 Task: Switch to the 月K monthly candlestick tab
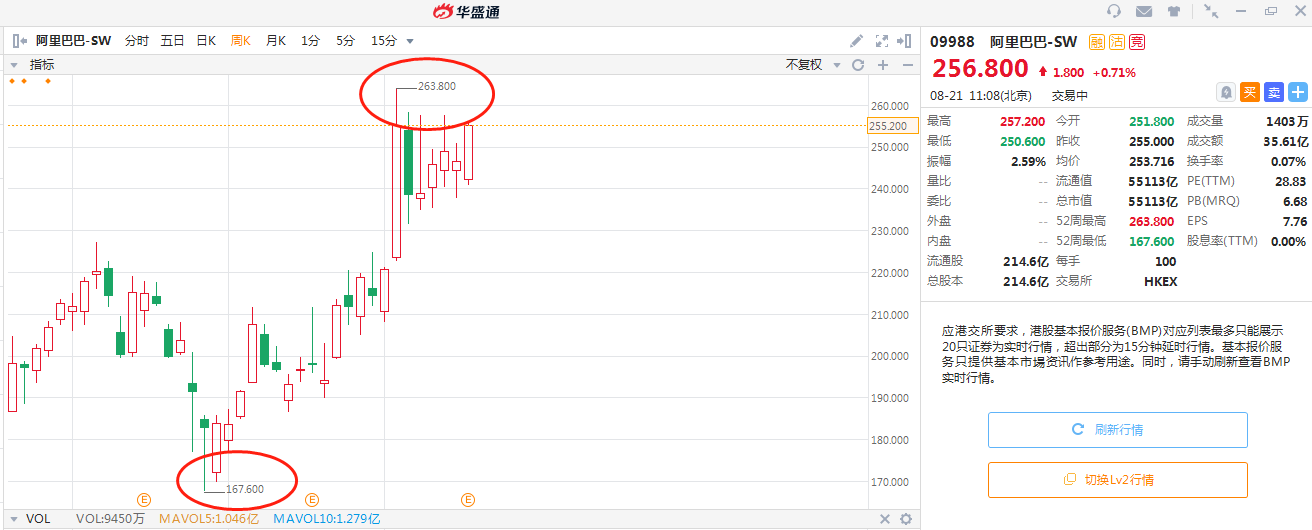click(x=276, y=41)
